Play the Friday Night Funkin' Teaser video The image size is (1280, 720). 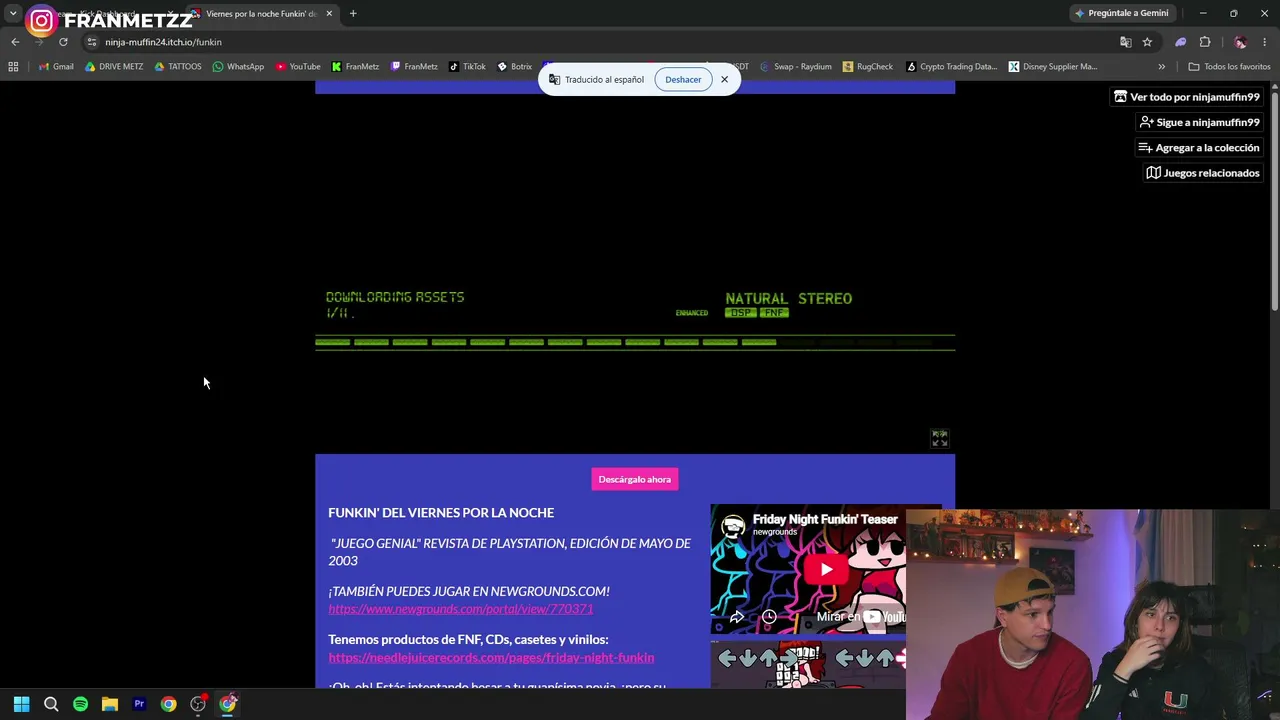825,570
